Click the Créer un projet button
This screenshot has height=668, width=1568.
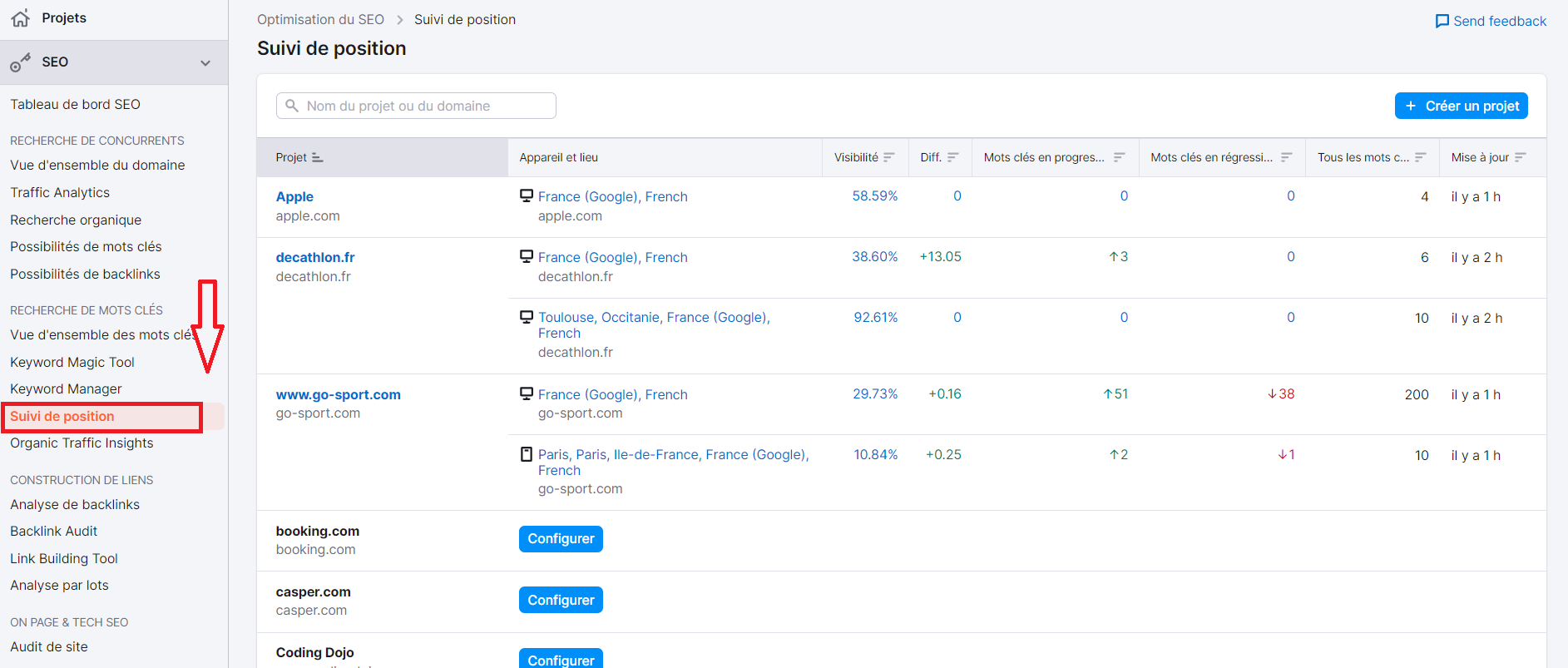click(x=1462, y=106)
